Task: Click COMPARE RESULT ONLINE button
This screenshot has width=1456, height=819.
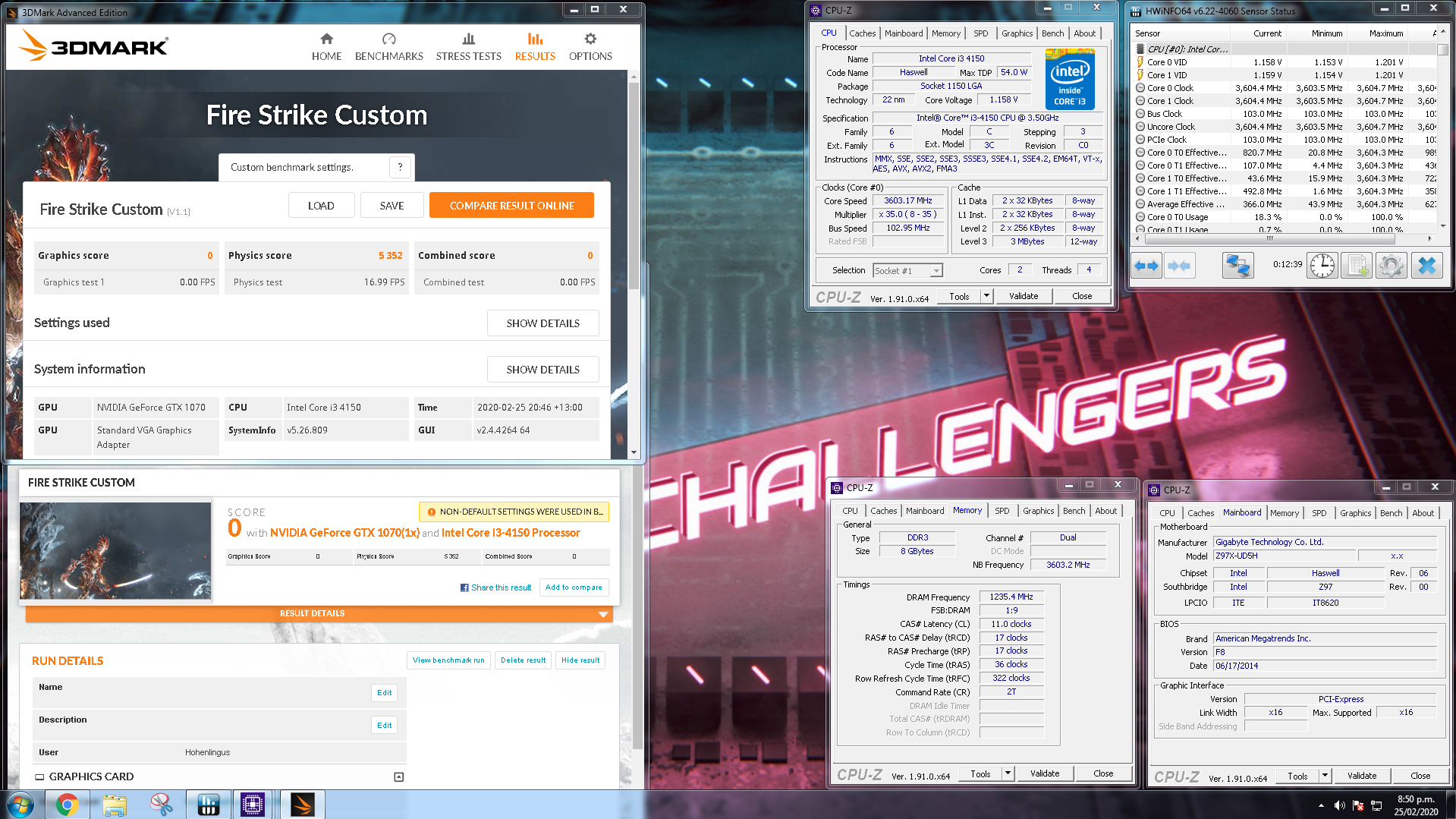Action: click(511, 206)
